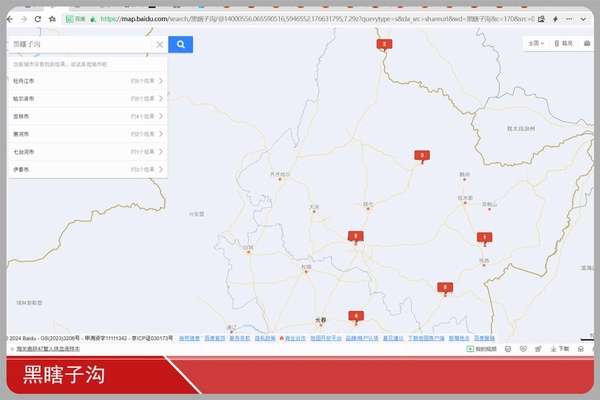Open map marker number 1
Viewport: 600px width, 400px height.
click(484, 238)
